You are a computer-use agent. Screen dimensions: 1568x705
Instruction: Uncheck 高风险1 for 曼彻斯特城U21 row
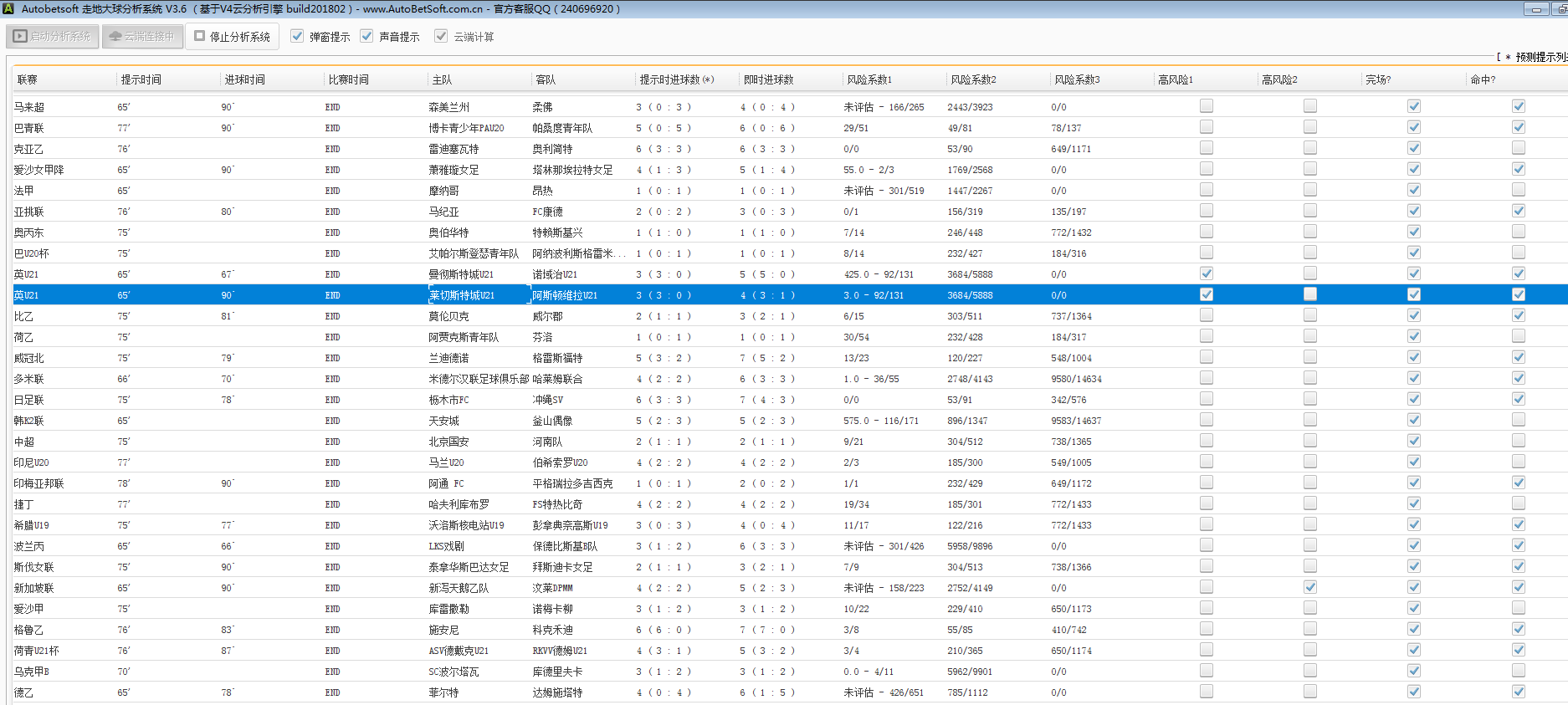(x=1207, y=273)
